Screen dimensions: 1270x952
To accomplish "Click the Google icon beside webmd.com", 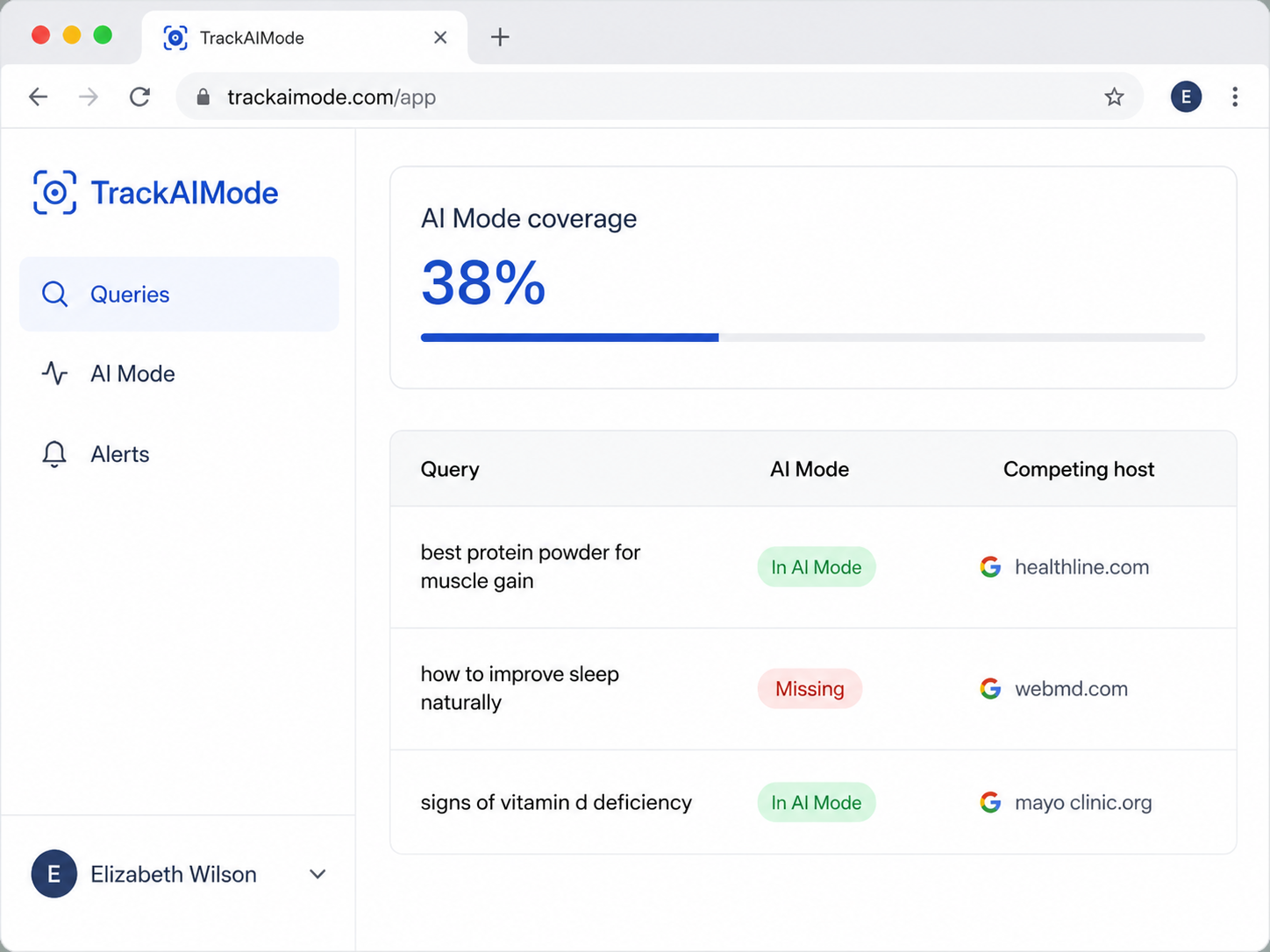I will (x=990, y=689).
